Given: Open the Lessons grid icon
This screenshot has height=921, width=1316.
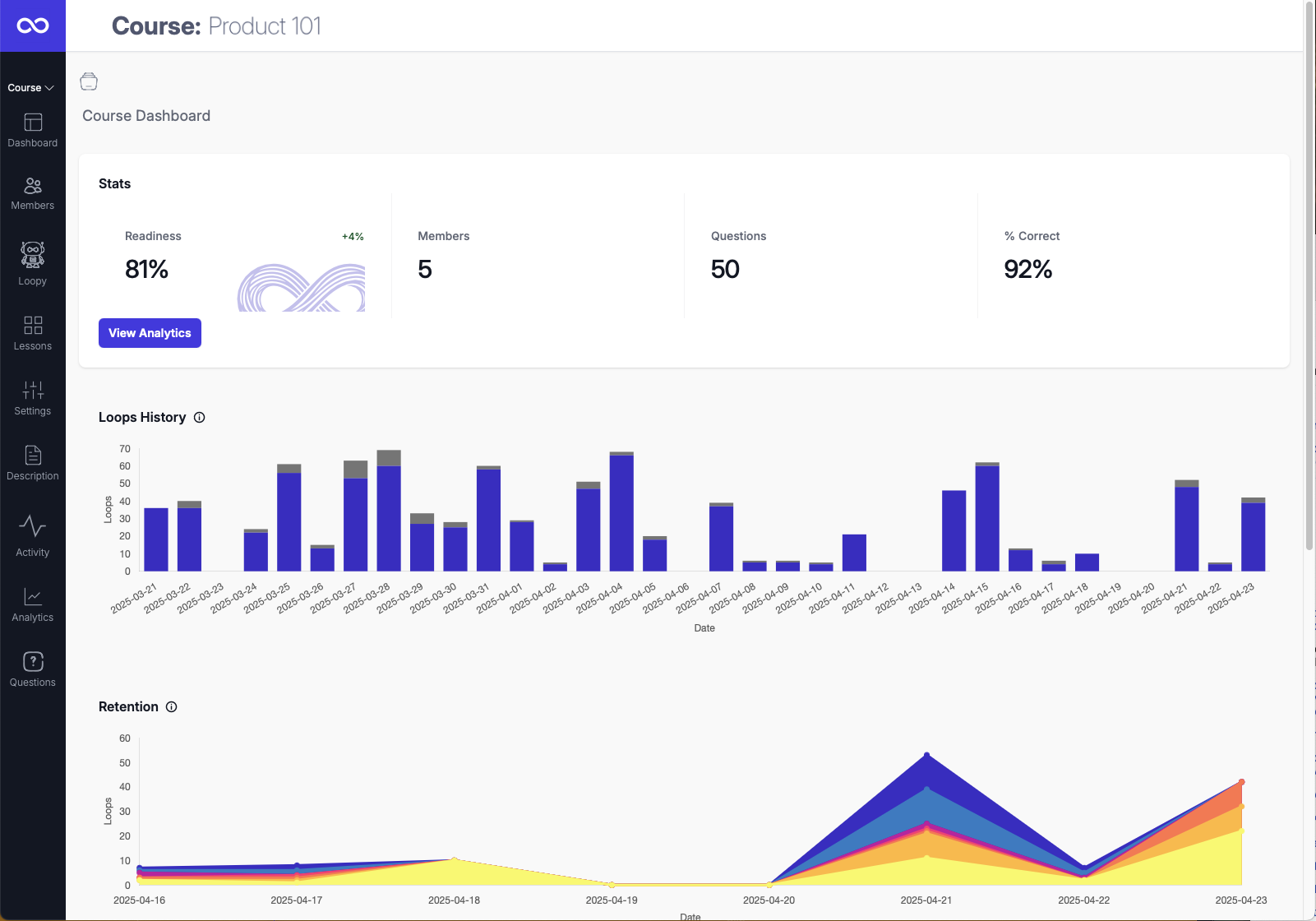Looking at the screenshot, I should (32, 325).
